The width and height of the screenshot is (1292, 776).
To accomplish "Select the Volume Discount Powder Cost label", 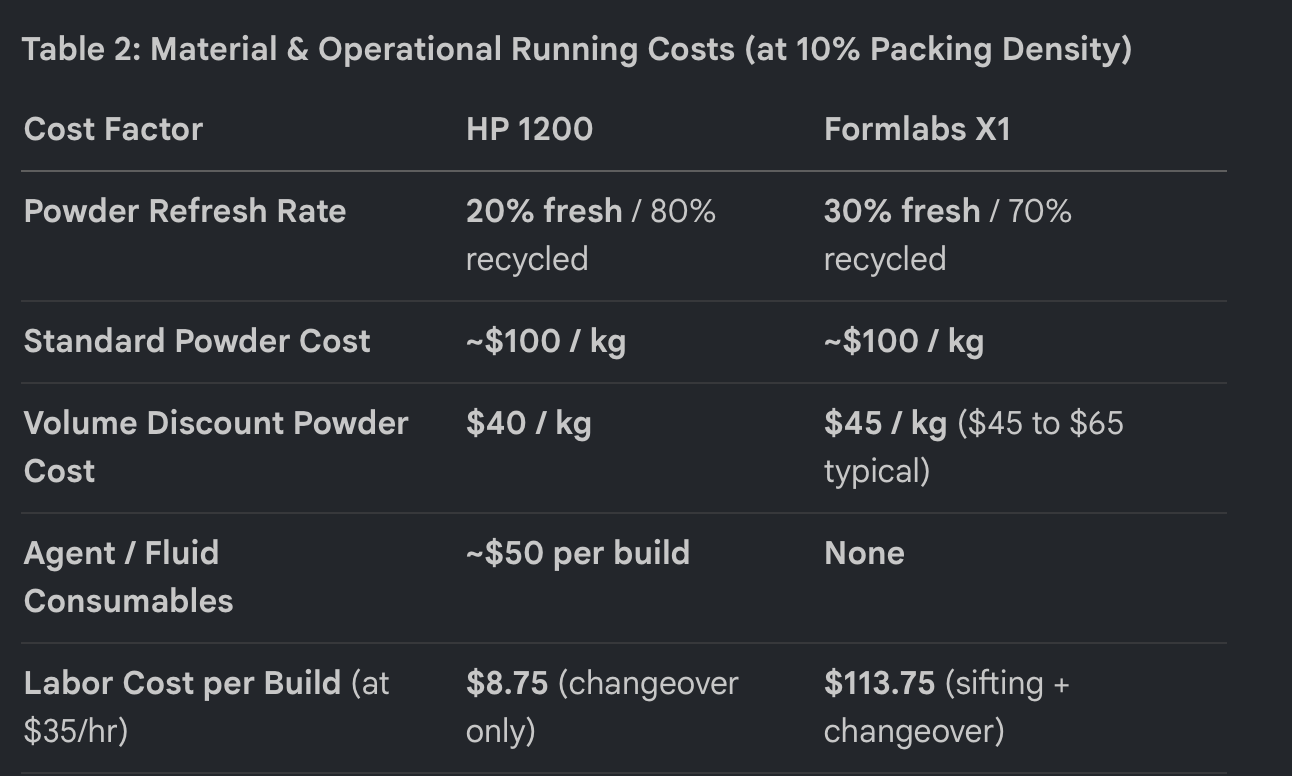I will tap(216, 447).
